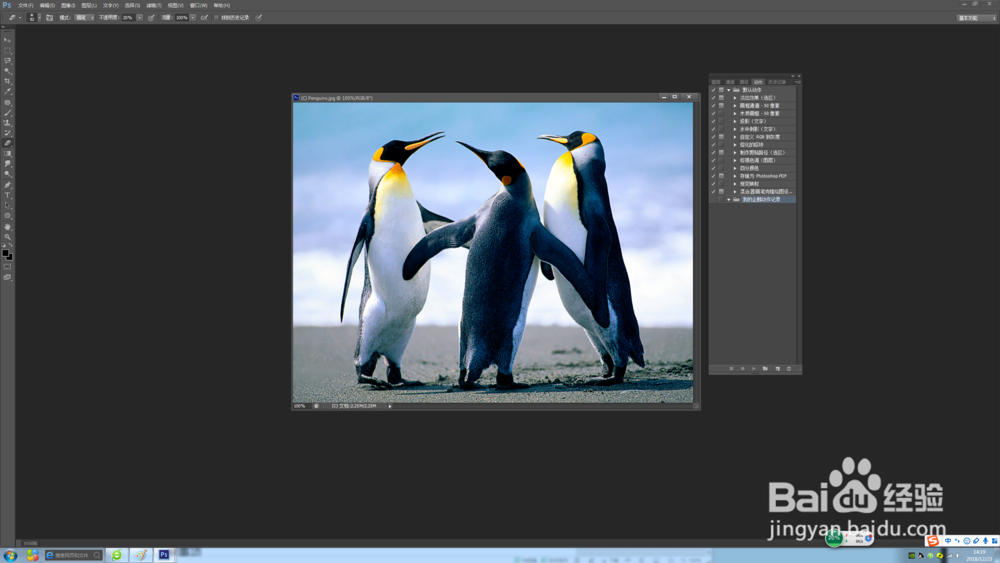The width and height of the screenshot is (1000, 563).
Task: Click the 100% zoom field of Penguins.jpg
Action: coord(300,406)
